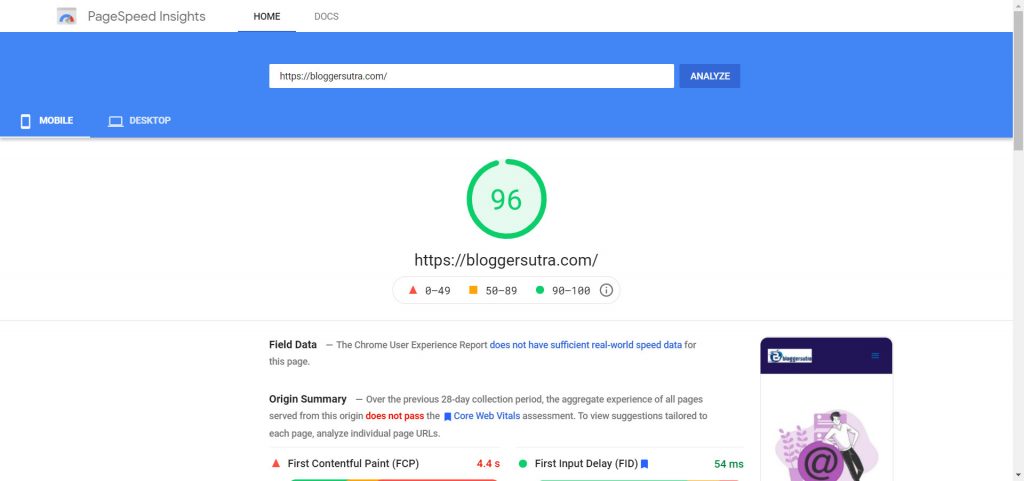Click the '54 ms' FID value
1024x481 pixels.
point(729,464)
